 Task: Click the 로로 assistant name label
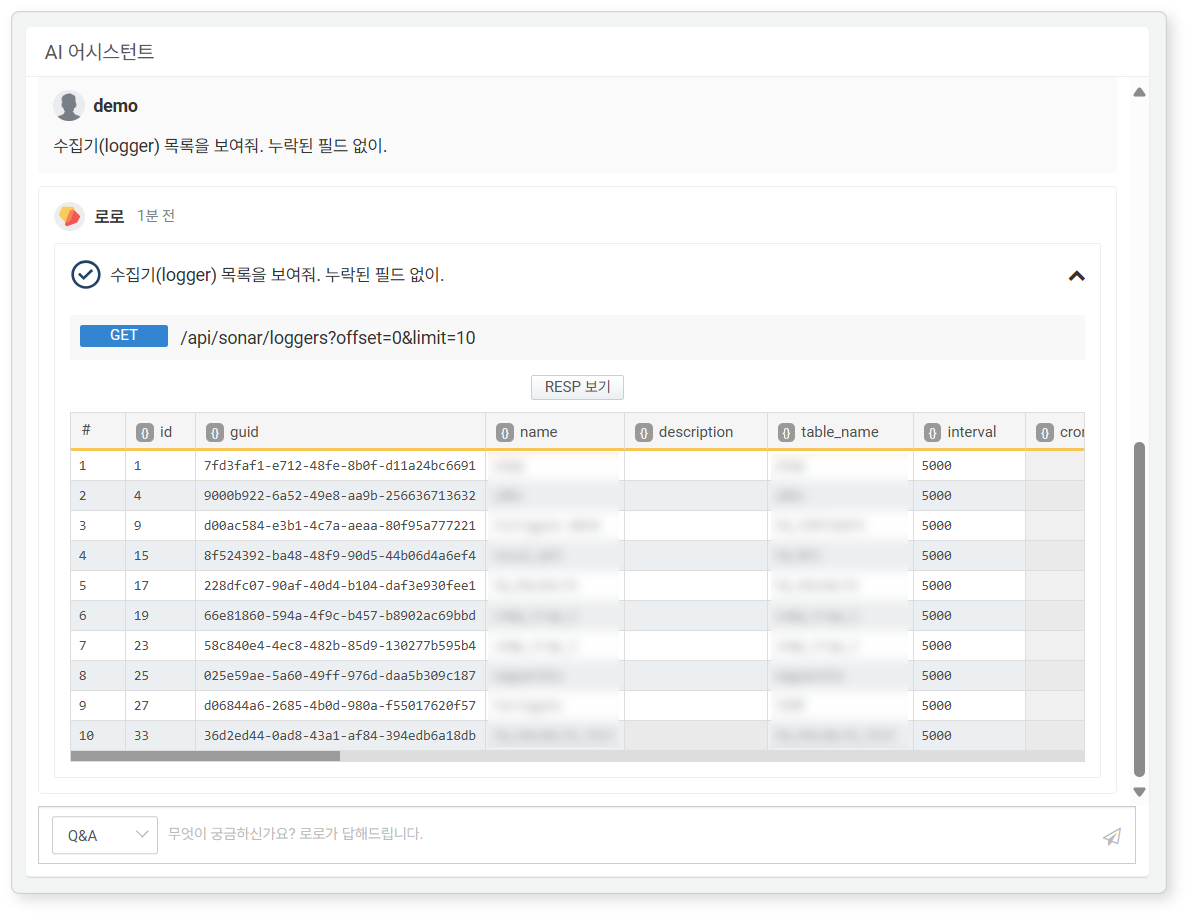click(109, 217)
